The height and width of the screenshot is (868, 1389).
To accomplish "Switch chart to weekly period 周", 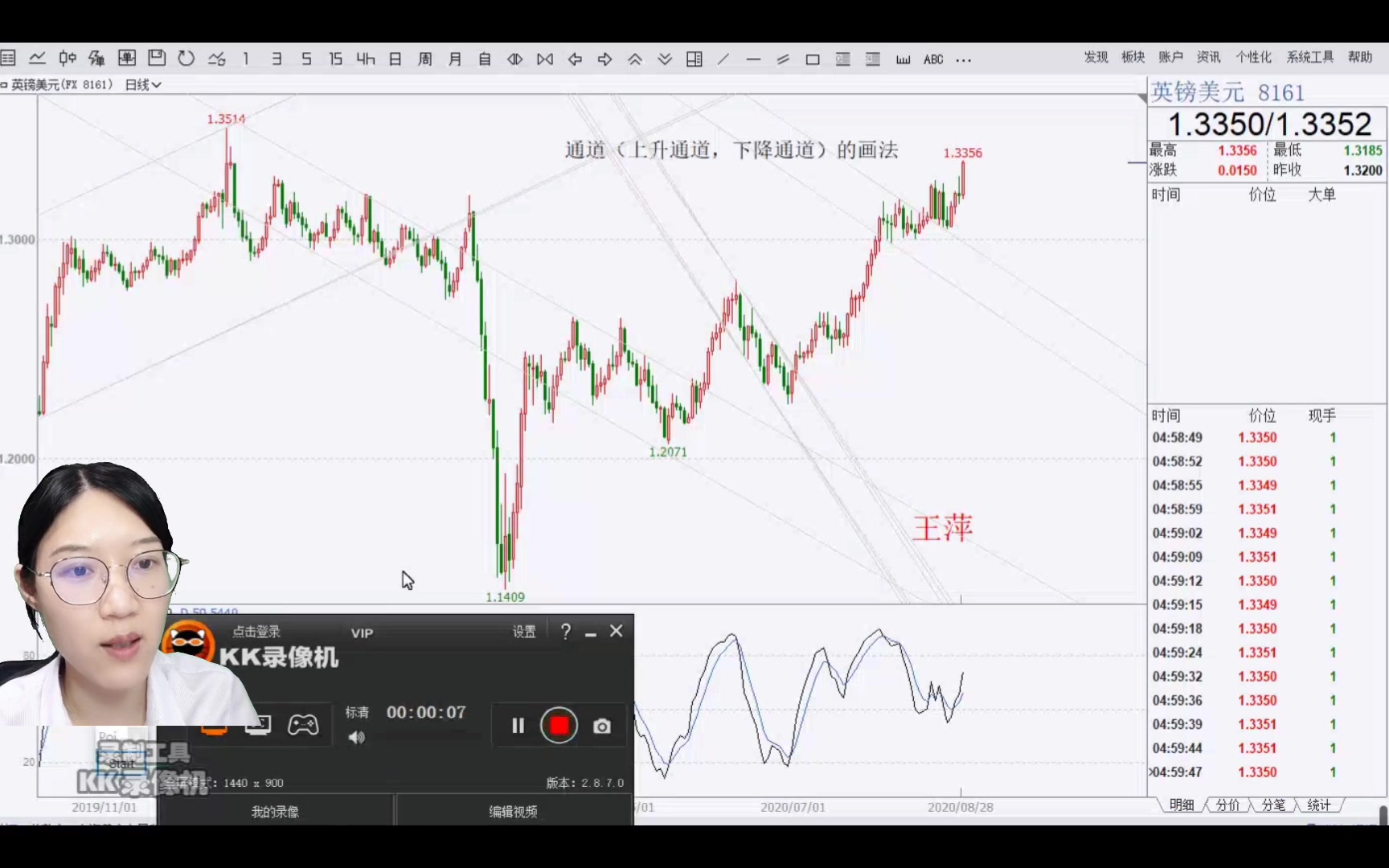I will (425, 59).
